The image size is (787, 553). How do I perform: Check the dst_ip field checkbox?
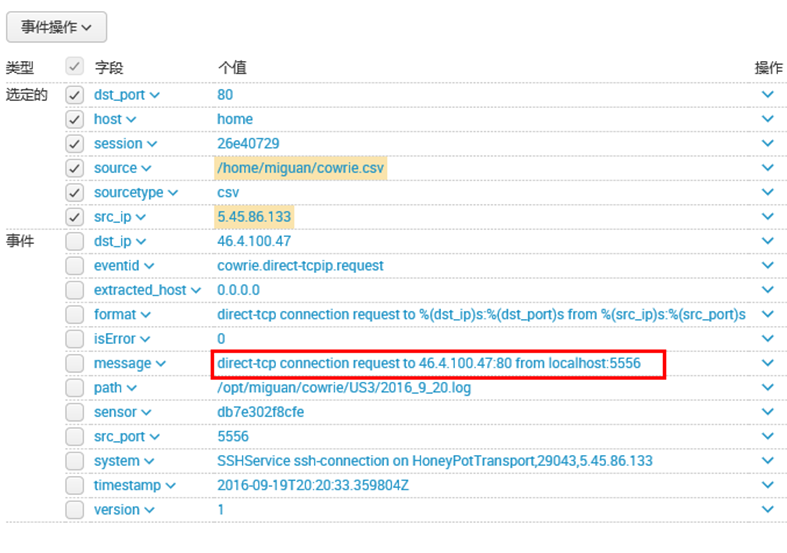pyautogui.click(x=74, y=241)
